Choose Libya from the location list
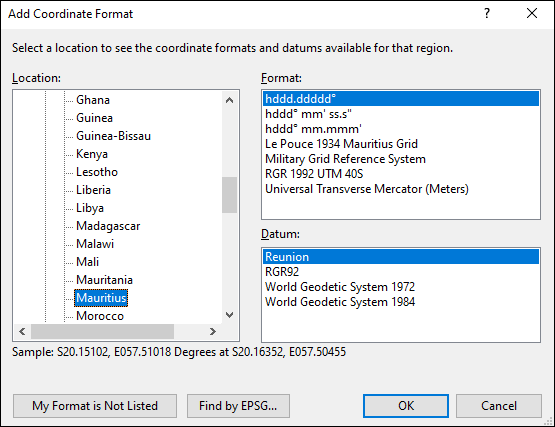 [90, 208]
